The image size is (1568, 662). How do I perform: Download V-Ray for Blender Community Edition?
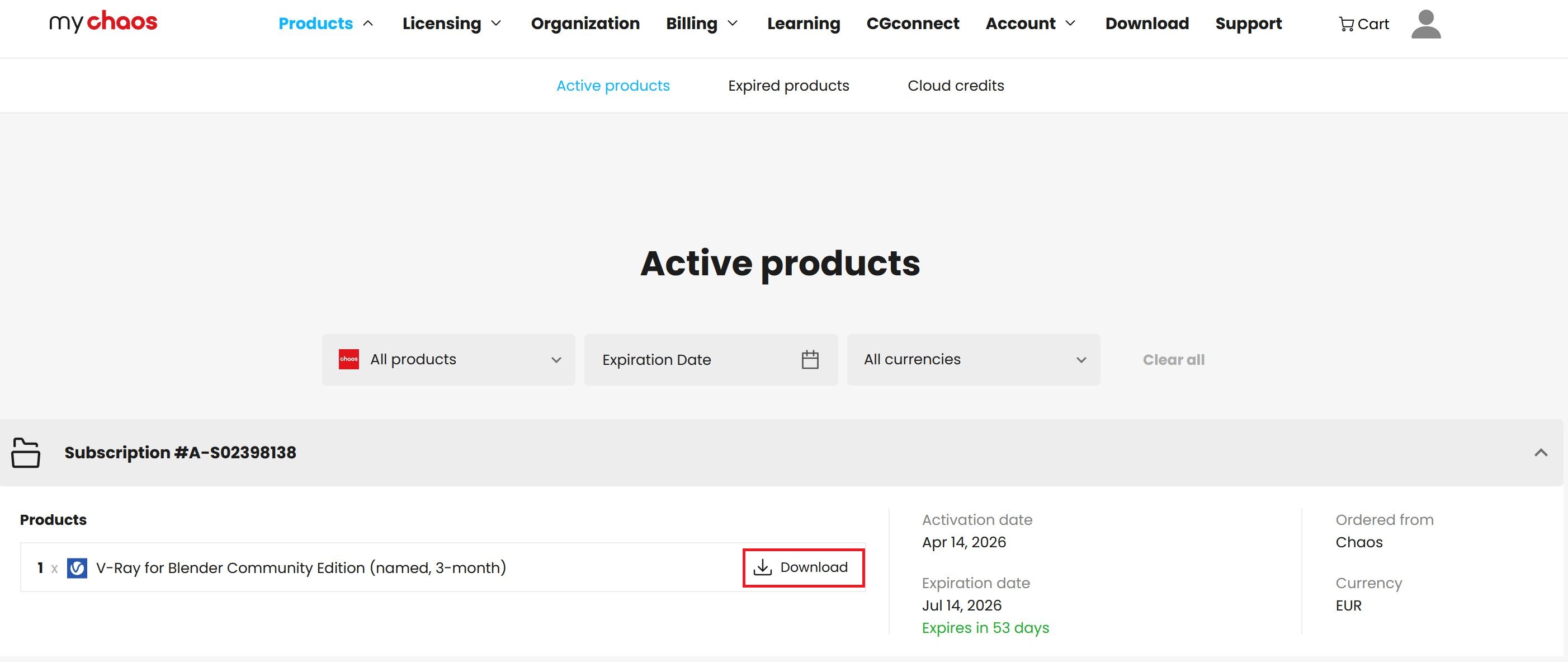[x=804, y=567]
